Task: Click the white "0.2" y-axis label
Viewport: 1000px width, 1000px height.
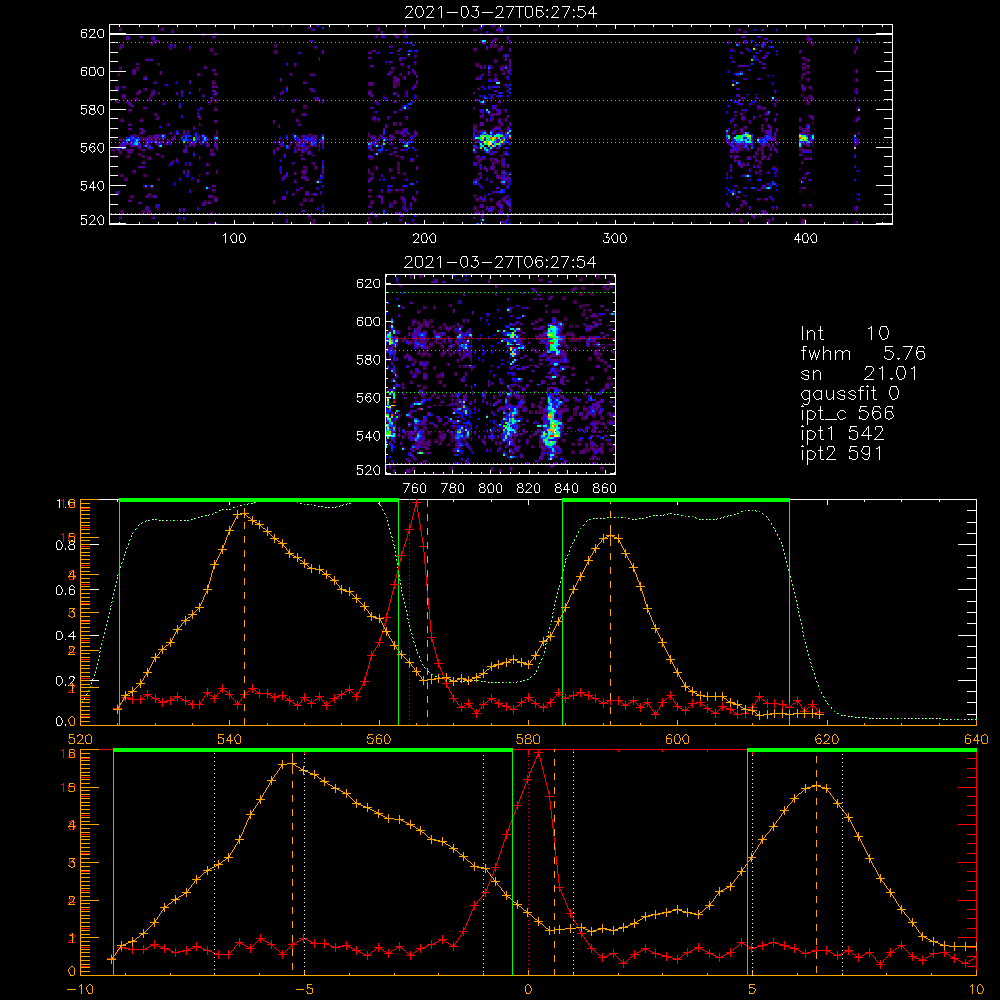Action: point(65,680)
